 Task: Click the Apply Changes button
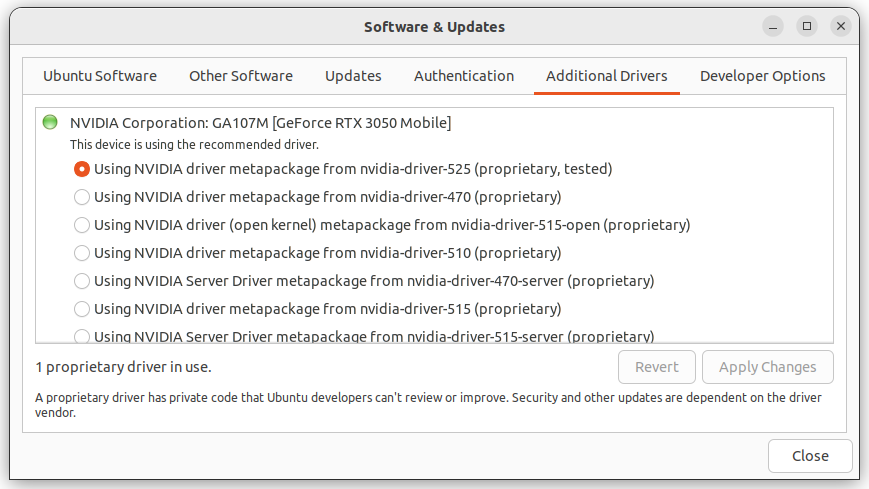click(x=768, y=367)
